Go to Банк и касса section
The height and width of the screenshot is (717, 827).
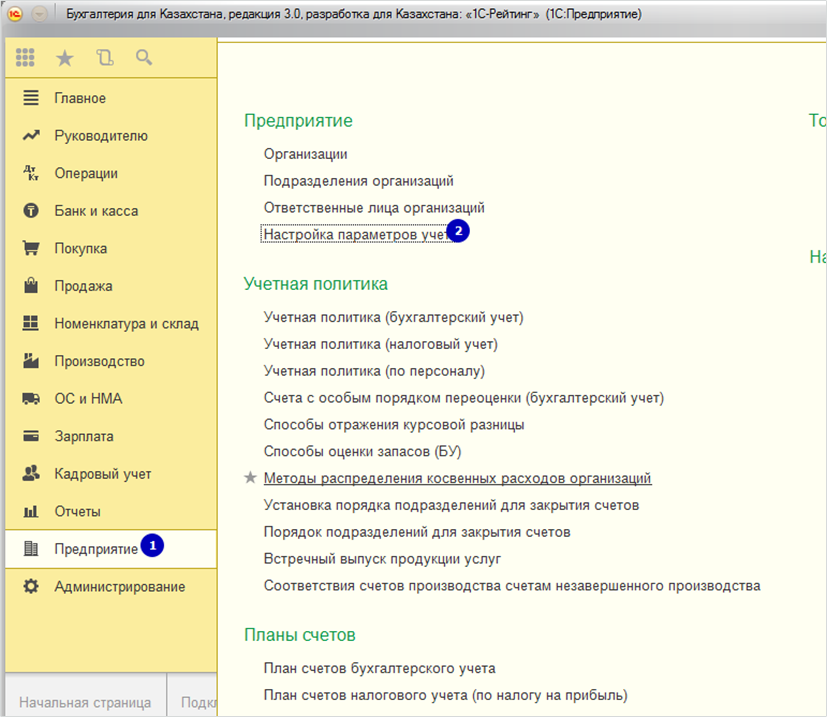point(96,211)
